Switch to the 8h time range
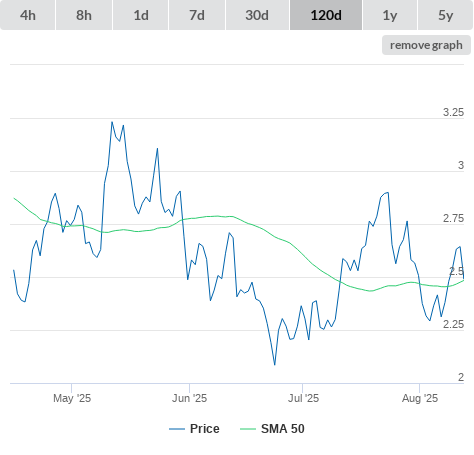 point(84,15)
